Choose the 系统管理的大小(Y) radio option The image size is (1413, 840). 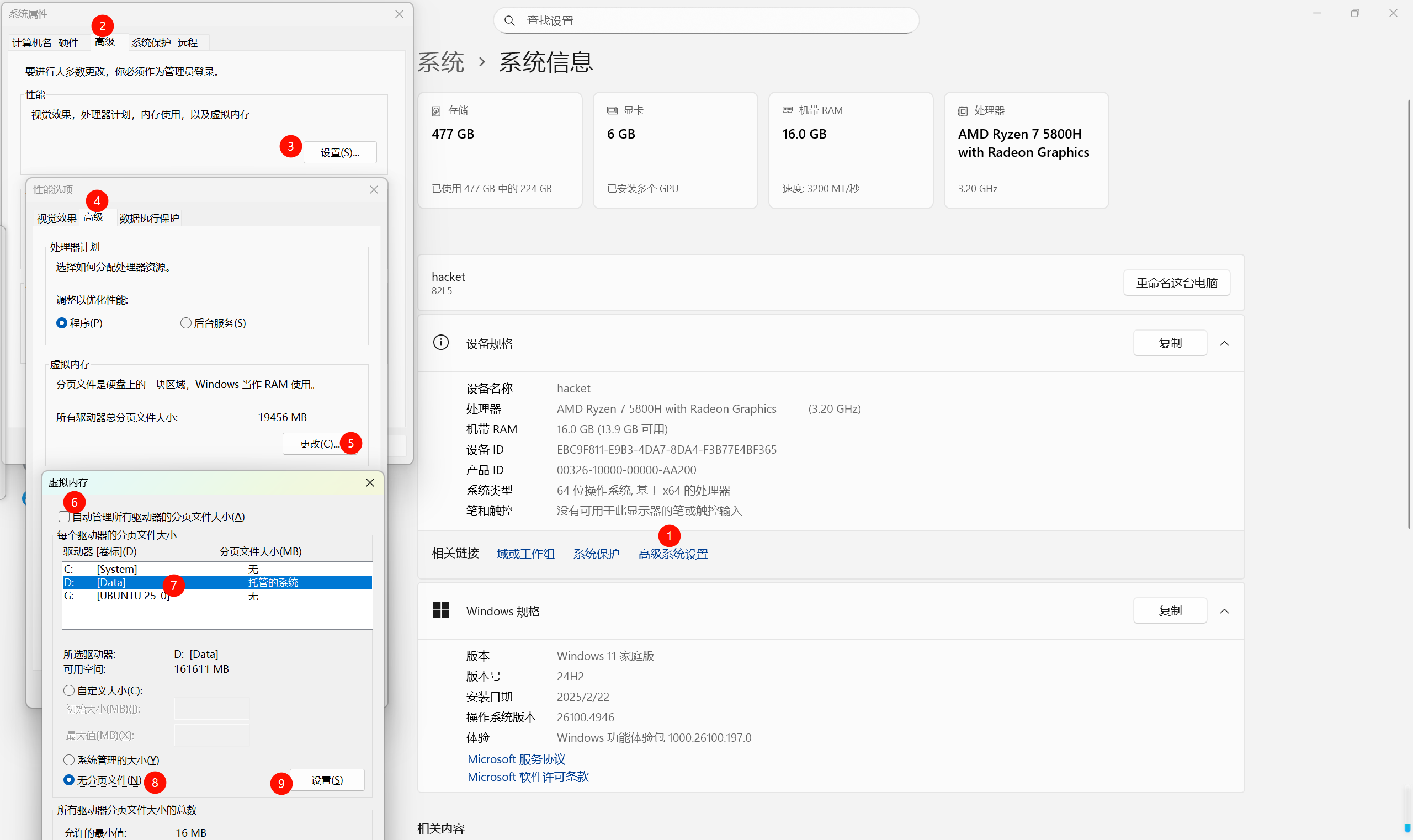click(69, 759)
